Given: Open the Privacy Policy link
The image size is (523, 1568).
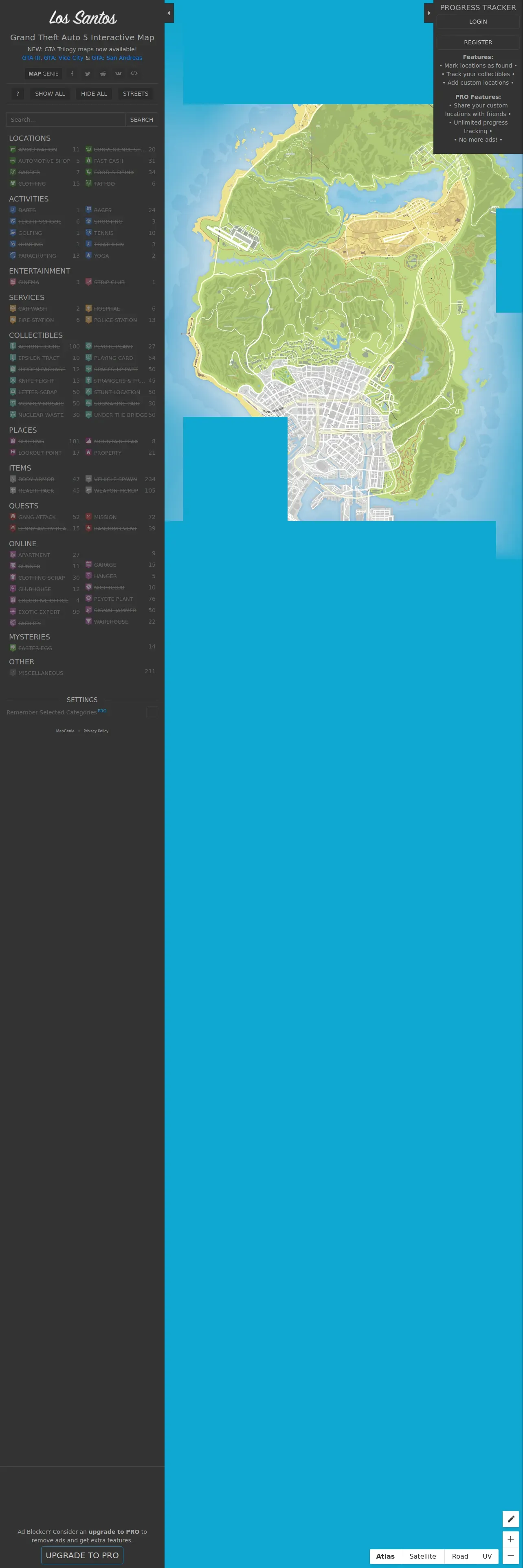Looking at the screenshot, I should click(x=96, y=730).
